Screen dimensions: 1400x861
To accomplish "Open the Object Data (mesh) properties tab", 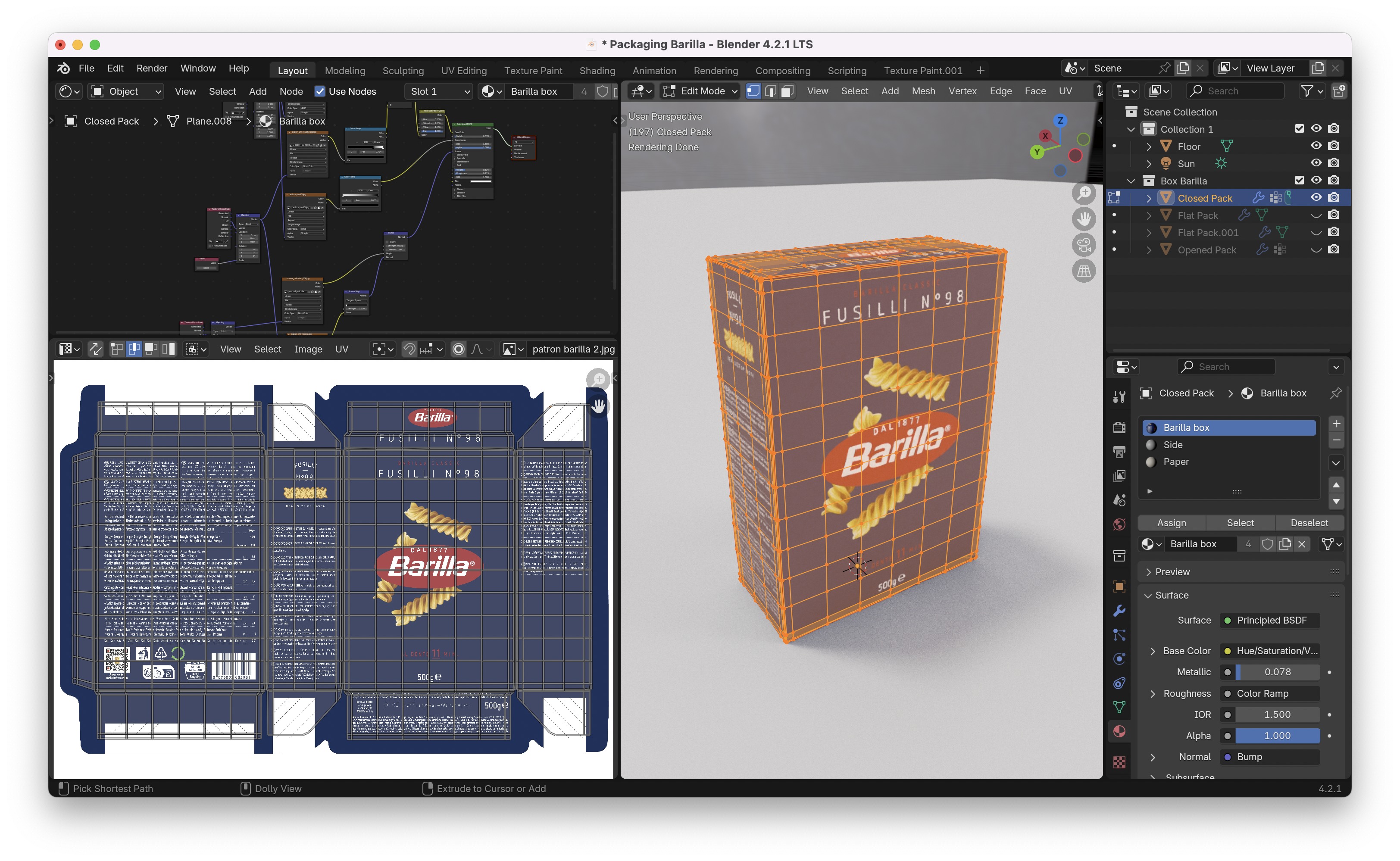I will point(1119,707).
